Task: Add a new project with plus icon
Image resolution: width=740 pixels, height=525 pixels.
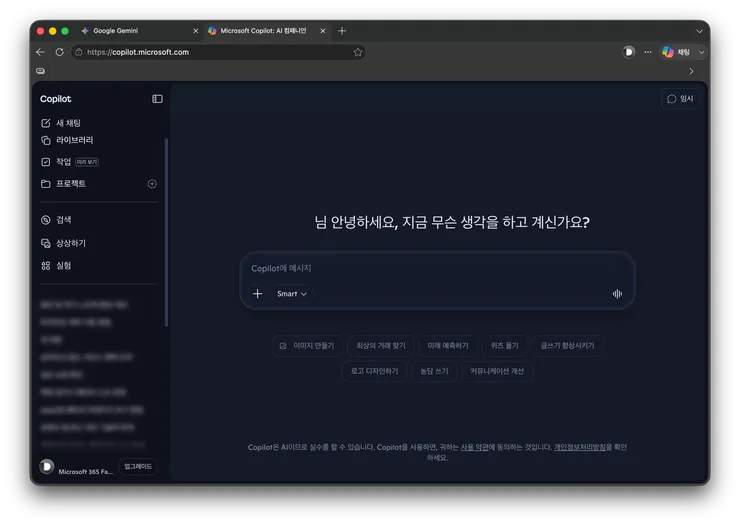Action: 152,184
